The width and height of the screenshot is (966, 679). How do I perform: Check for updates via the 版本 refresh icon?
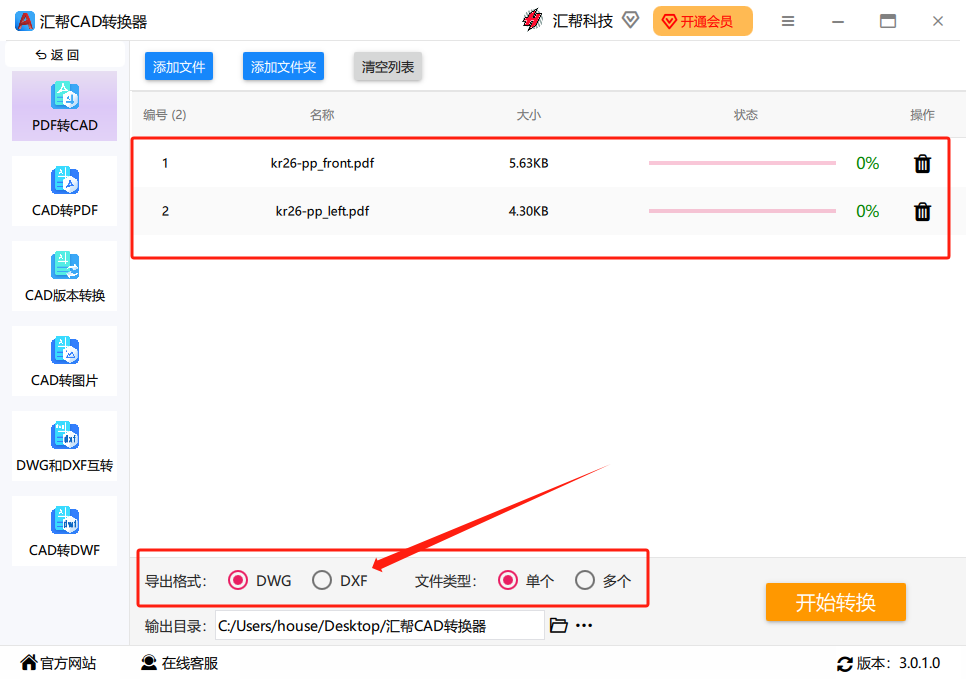tap(844, 664)
